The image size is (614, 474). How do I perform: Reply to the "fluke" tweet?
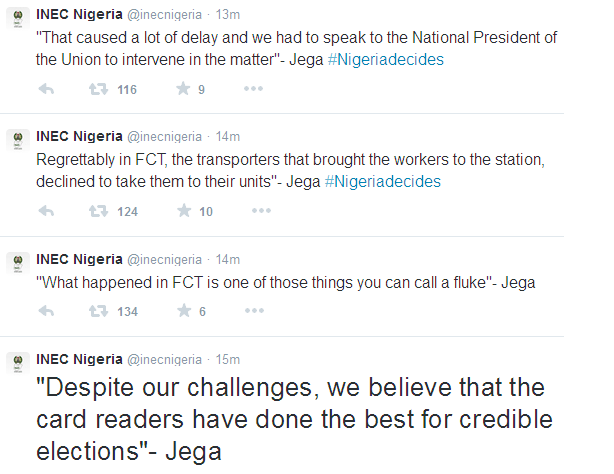(46, 312)
